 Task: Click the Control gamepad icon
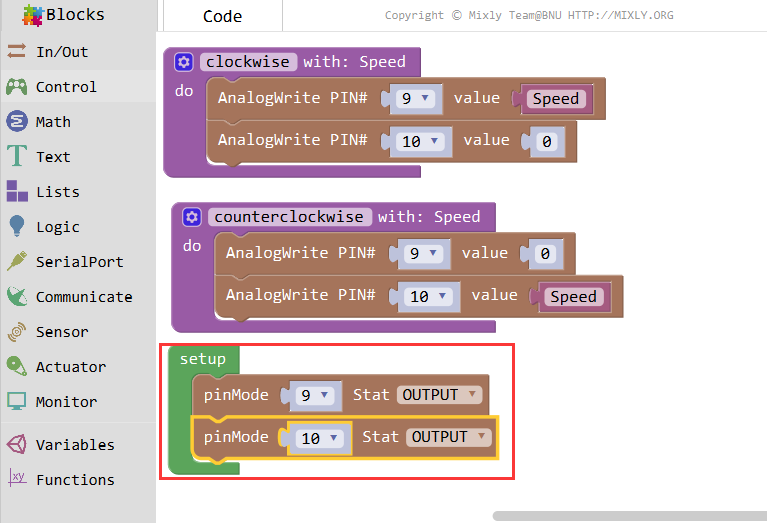click(x=17, y=87)
